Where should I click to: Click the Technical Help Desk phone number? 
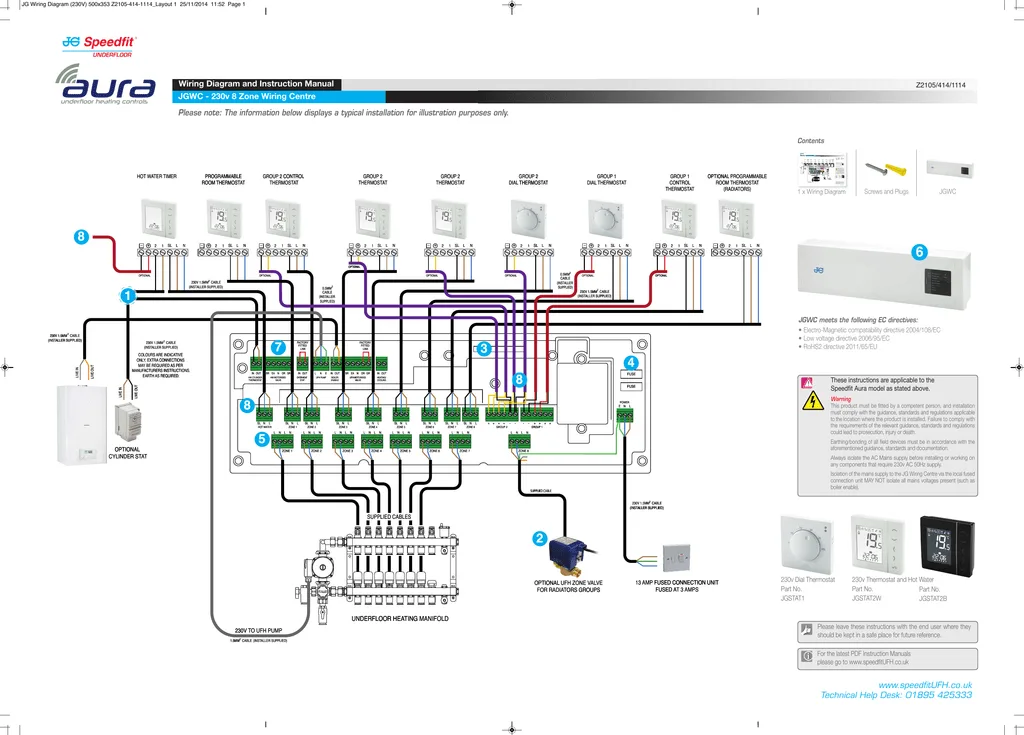pos(896,694)
